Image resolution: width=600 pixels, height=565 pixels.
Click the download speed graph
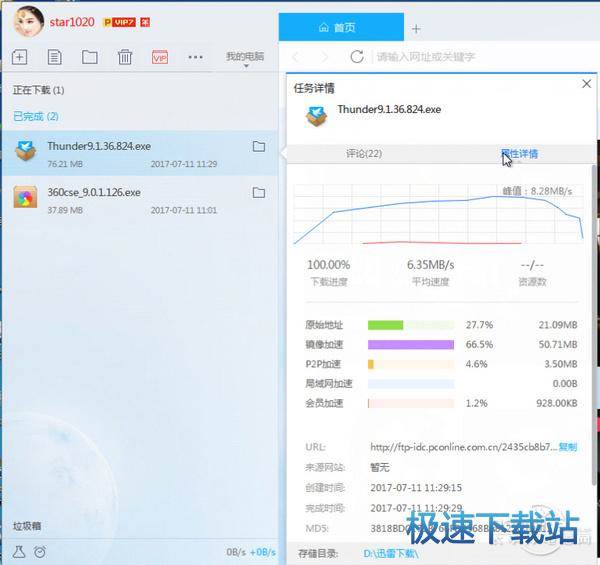pos(439,214)
